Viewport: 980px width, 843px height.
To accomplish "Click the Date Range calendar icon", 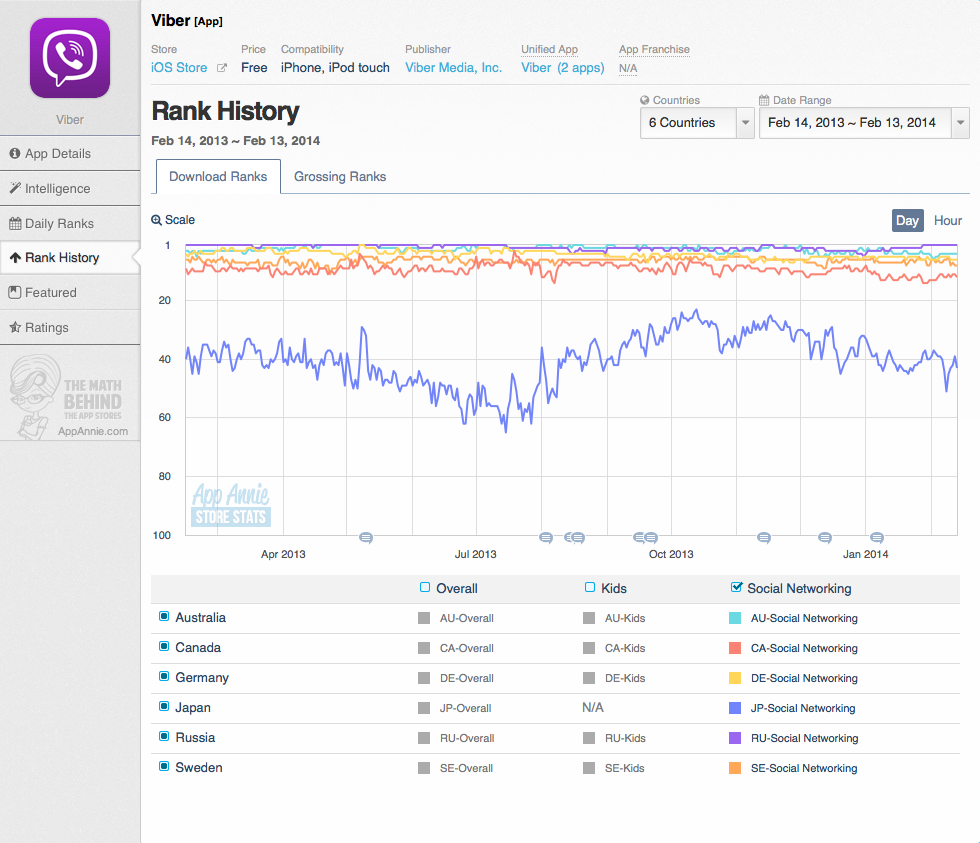I will pyautogui.click(x=764, y=100).
